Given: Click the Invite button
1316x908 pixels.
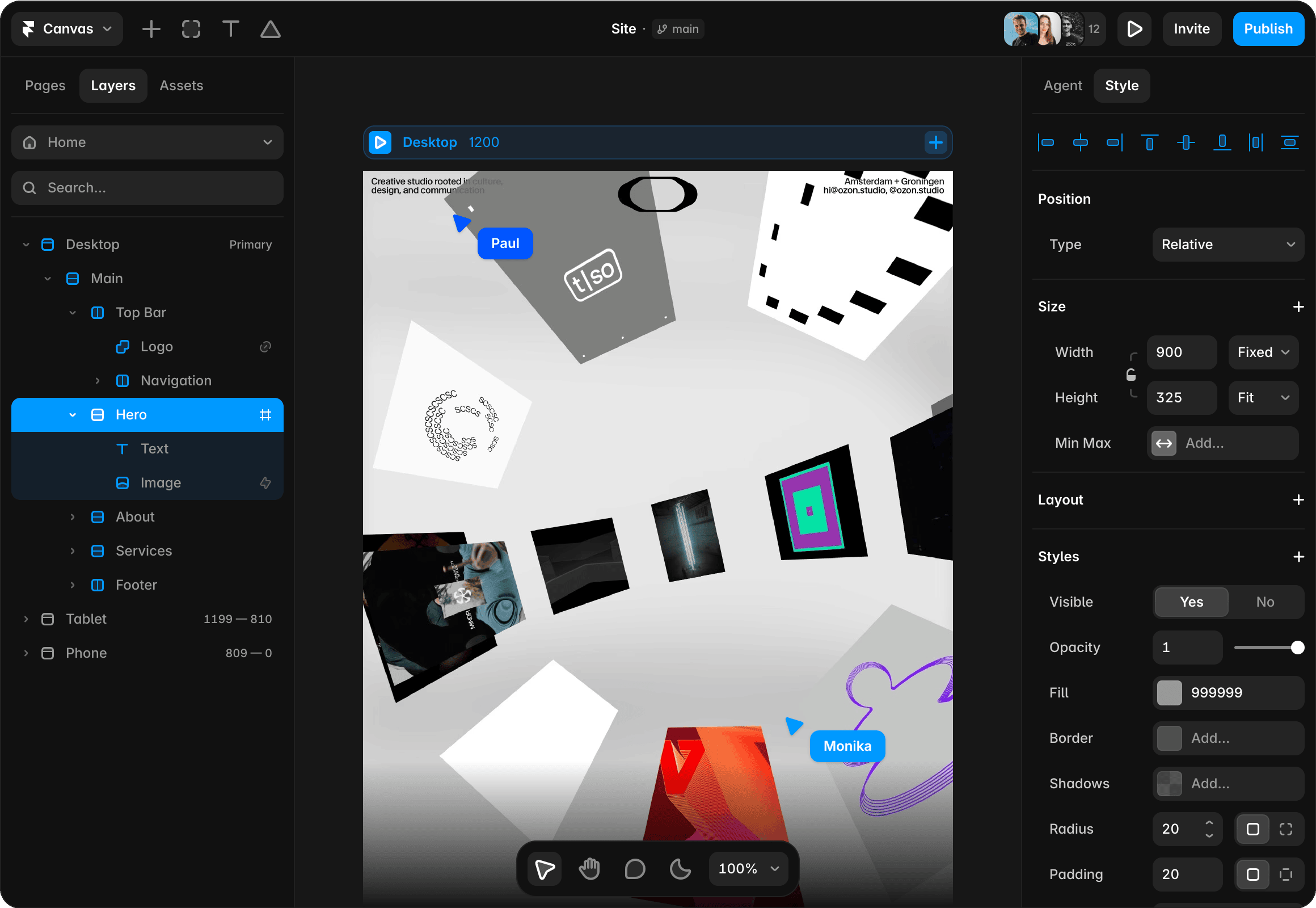Looking at the screenshot, I should point(1191,29).
